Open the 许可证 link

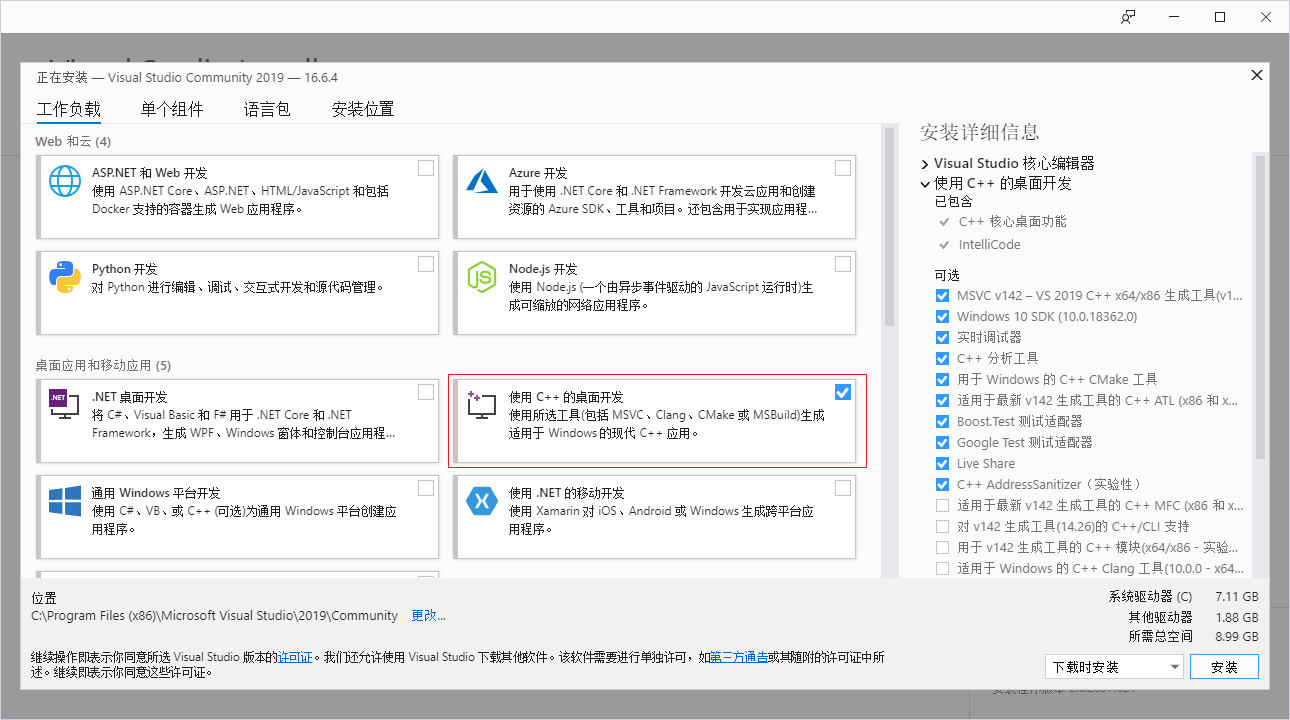click(x=295, y=657)
